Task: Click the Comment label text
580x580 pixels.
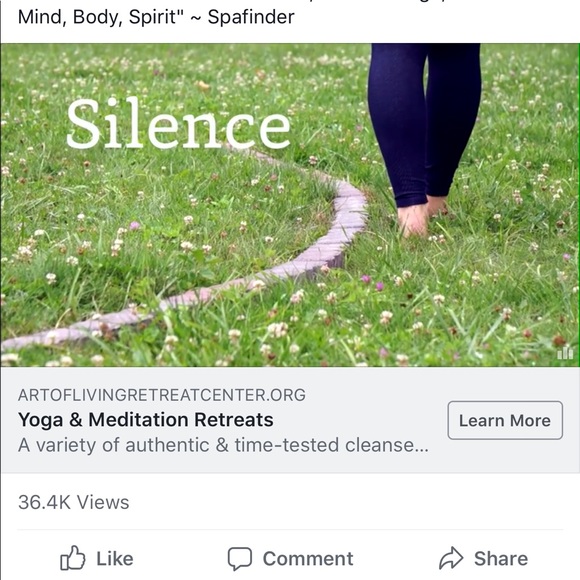Action: pyautogui.click(x=308, y=559)
